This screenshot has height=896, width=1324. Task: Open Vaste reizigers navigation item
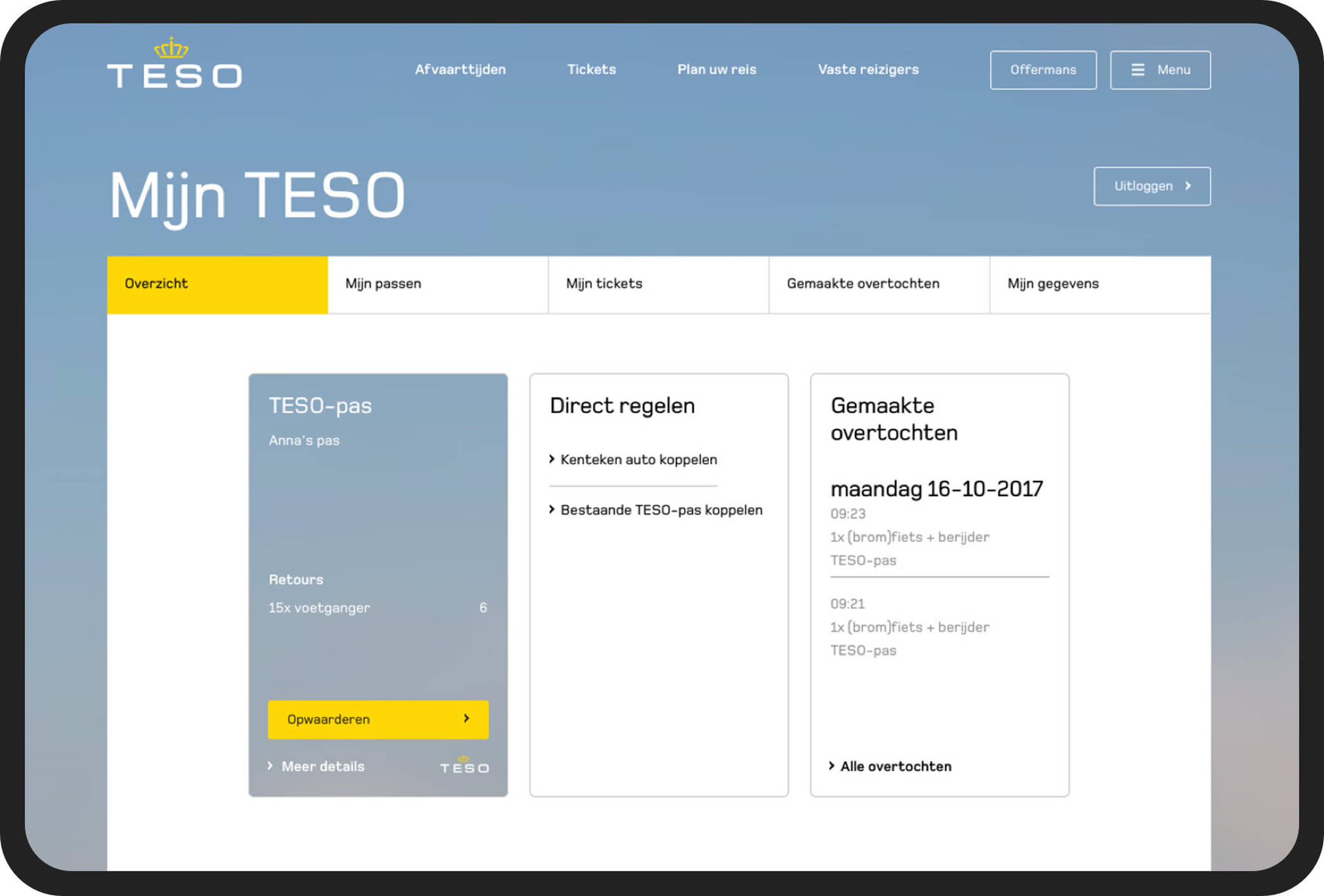point(868,69)
